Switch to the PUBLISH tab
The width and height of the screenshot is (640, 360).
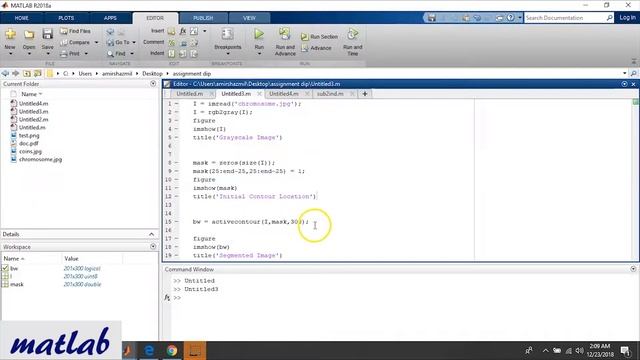203,18
